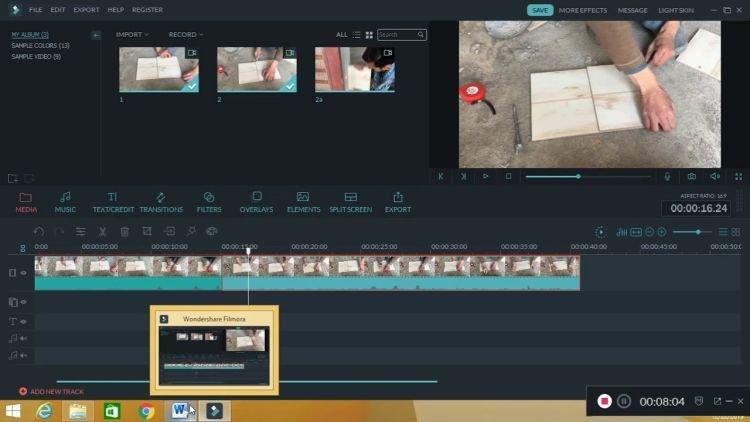Screen dimensions: 750x422
Task: Open the MESSAGE link
Action: pyautogui.click(x=632, y=10)
